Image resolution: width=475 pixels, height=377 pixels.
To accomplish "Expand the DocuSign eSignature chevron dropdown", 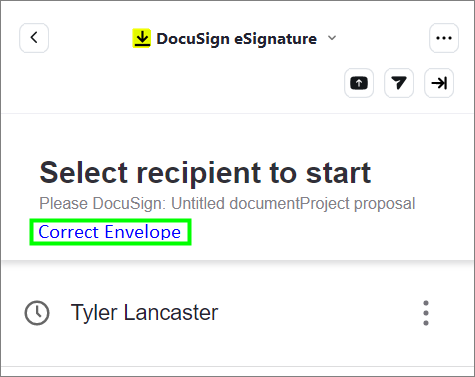I will tap(332, 38).
